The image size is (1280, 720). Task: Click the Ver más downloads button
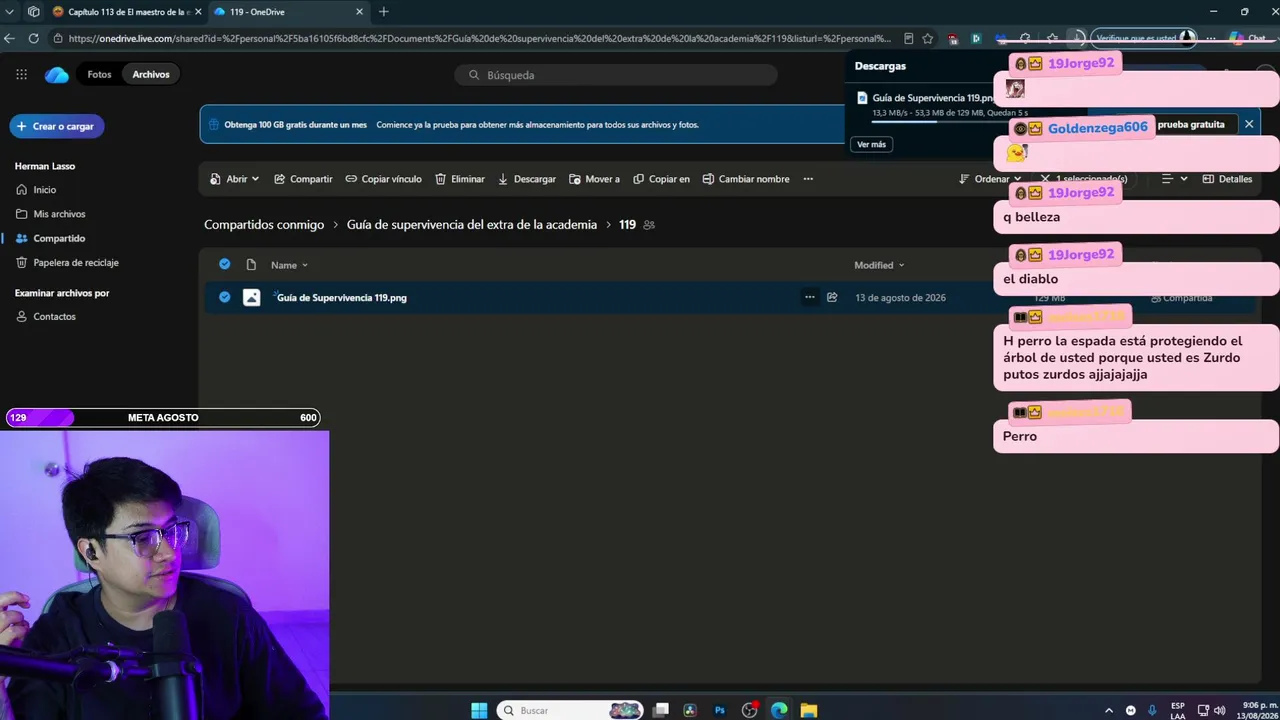(871, 145)
